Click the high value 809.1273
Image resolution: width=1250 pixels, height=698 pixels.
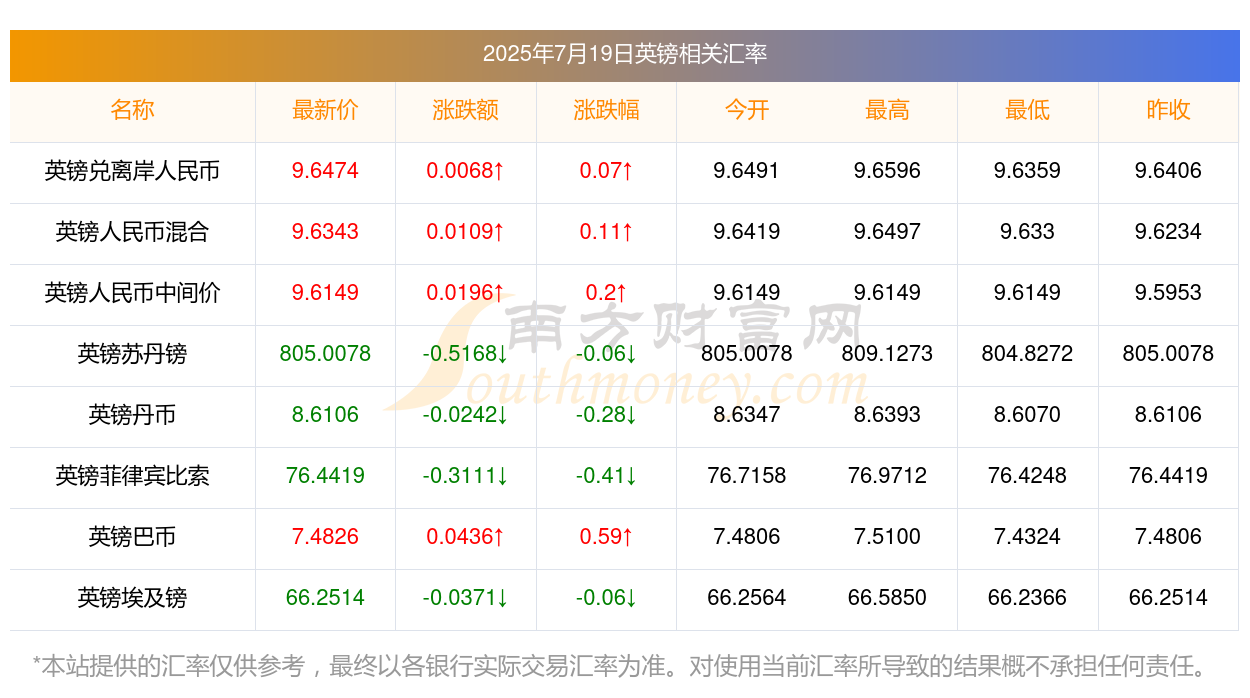[x=887, y=354]
